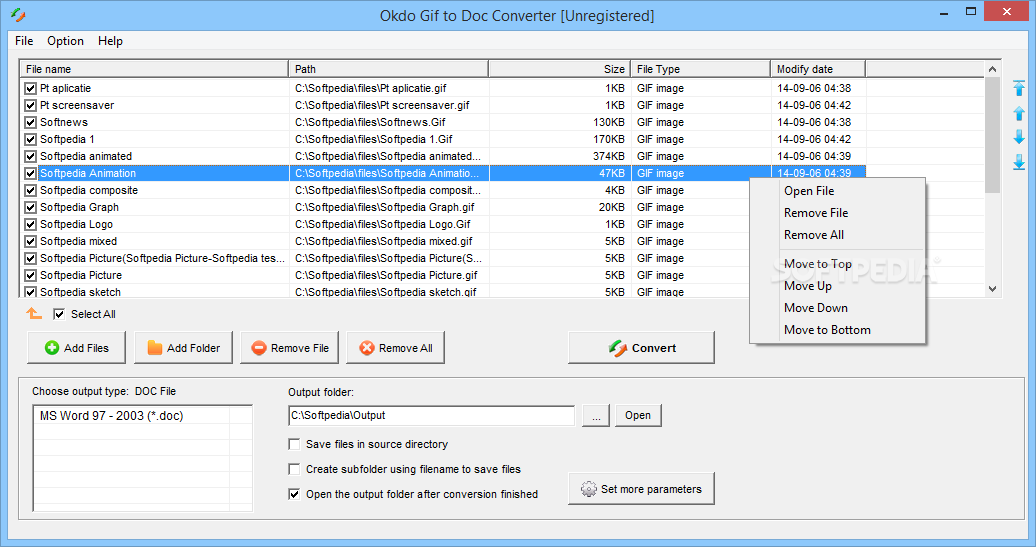1036x547 pixels.
Task: Sort by the File name column header
Action: pos(154,69)
